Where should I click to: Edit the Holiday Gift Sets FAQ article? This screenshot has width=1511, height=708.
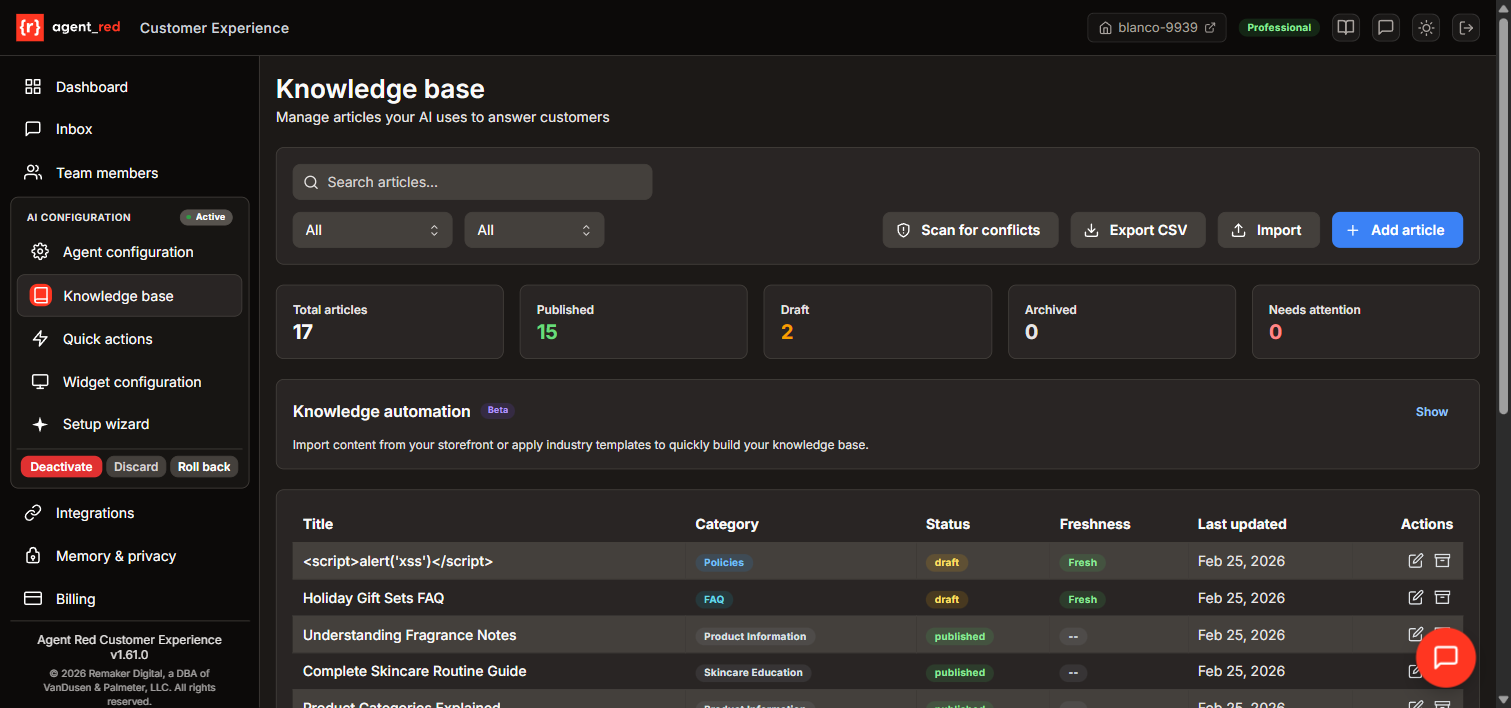pos(1415,597)
